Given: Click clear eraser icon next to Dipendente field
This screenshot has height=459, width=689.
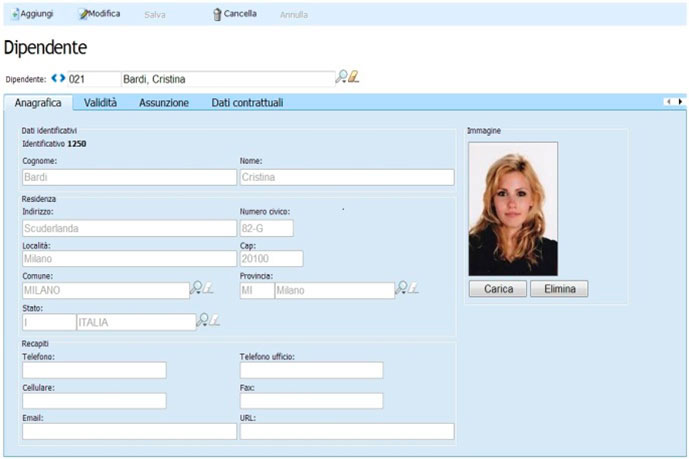Looking at the screenshot, I should click(353, 77).
